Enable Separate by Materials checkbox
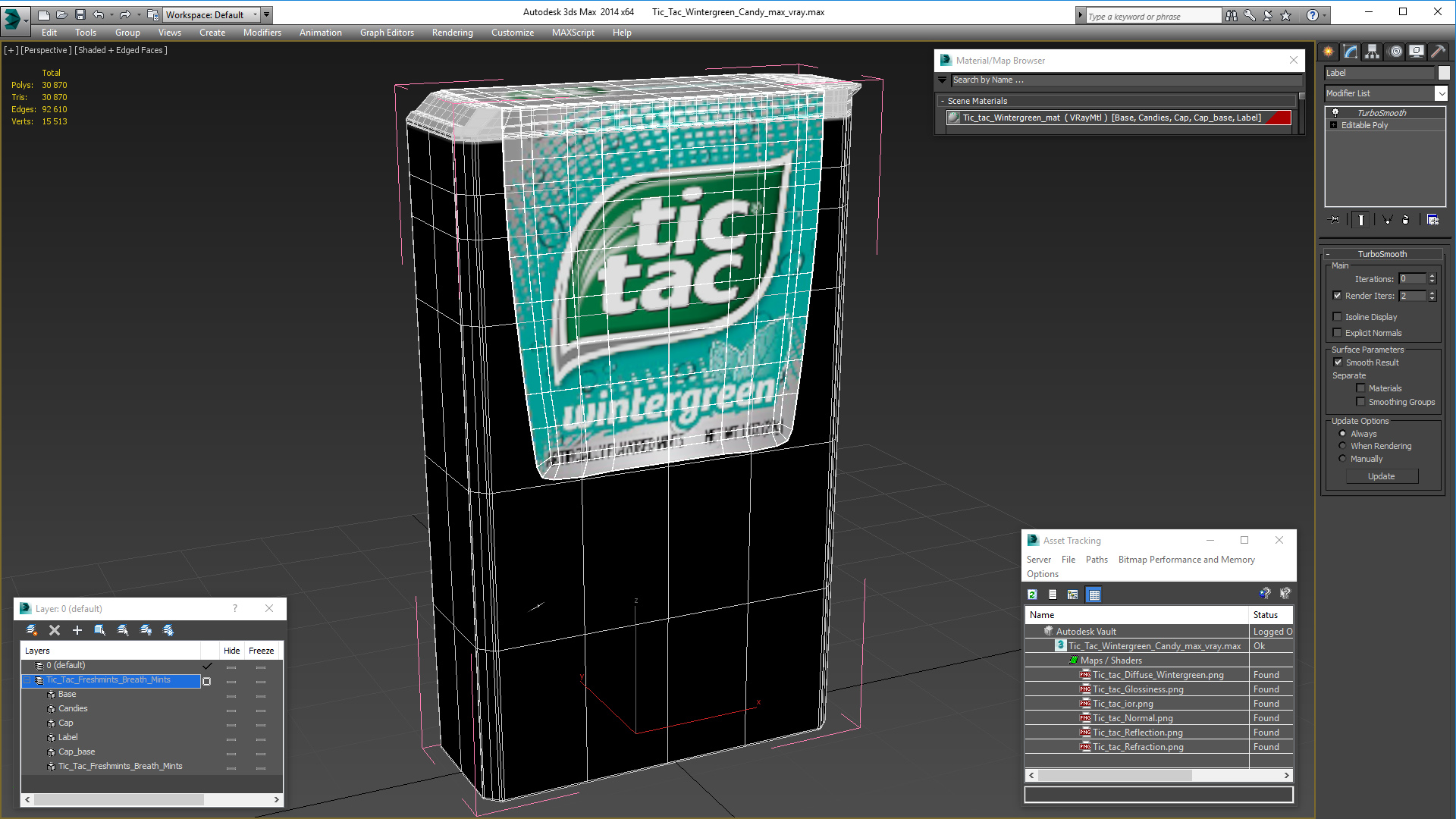 1361,388
